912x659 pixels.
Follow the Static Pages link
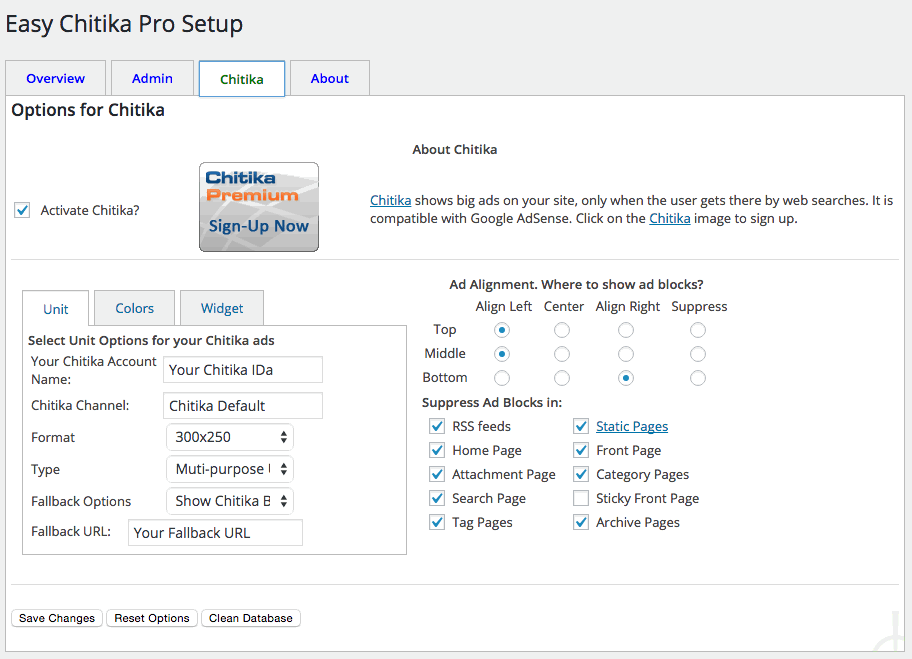coord(632,426)
